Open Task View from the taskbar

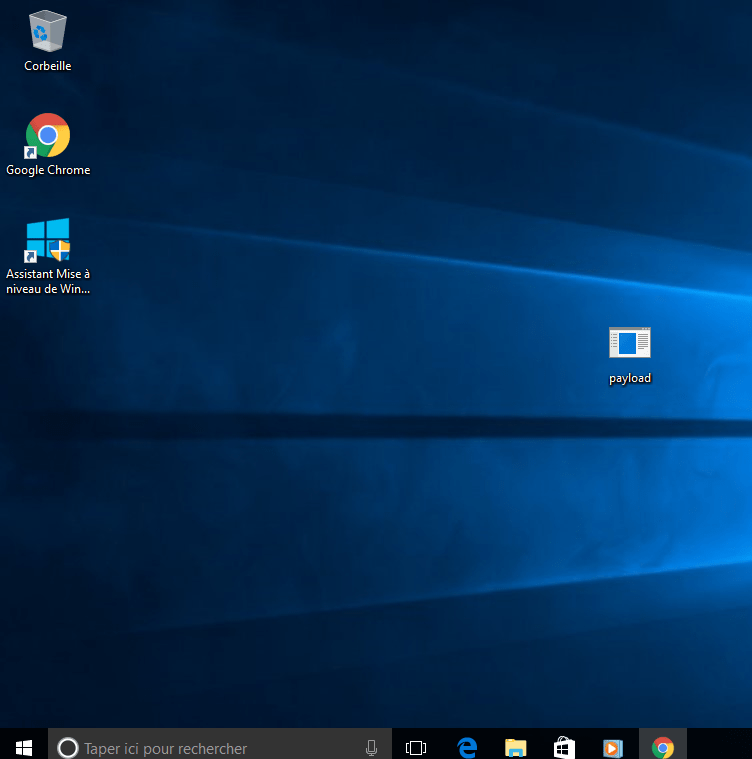[x=416, y=747]
